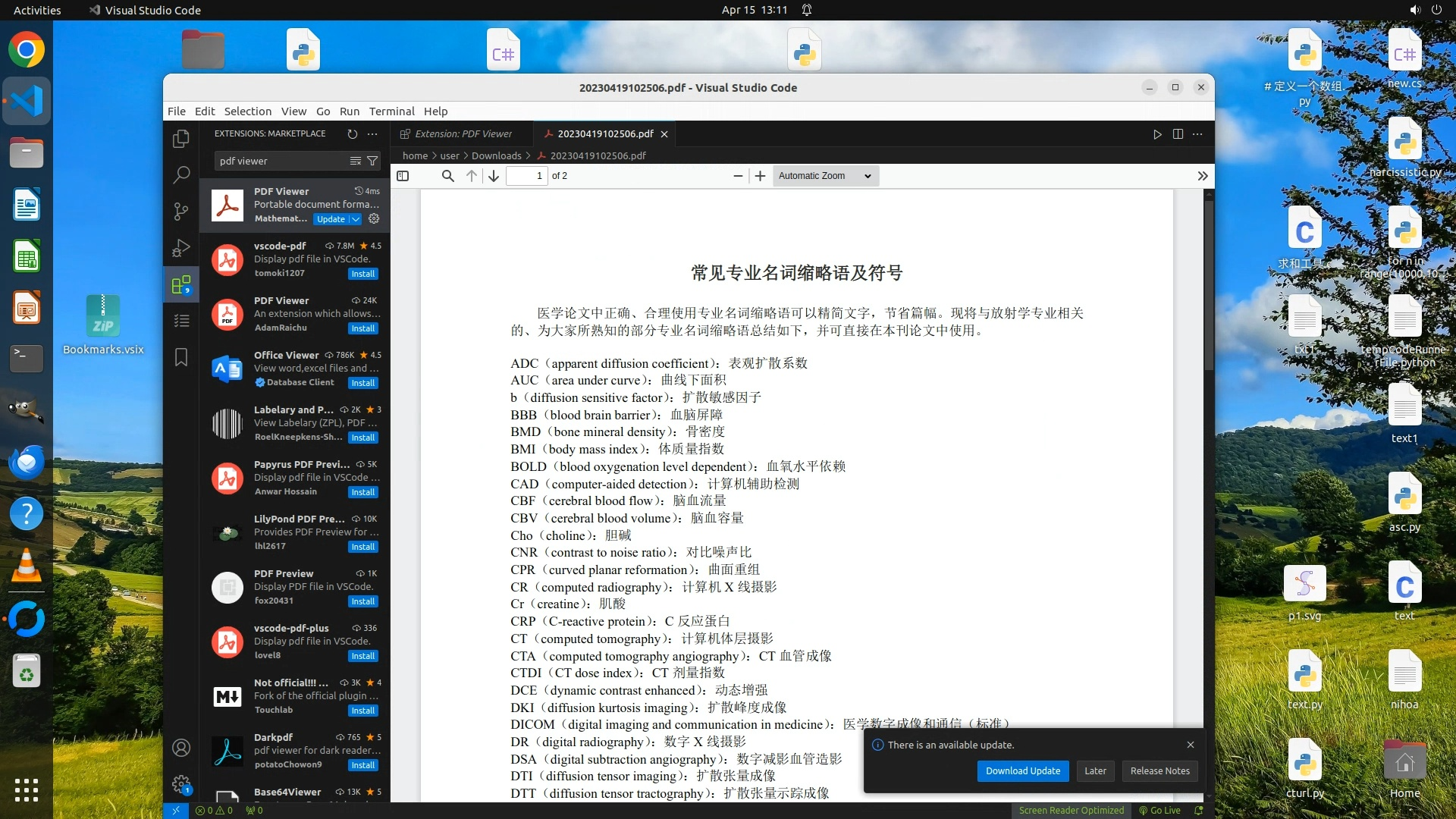
Task: Toggle split editor right layout
Action: point(1178,133)
